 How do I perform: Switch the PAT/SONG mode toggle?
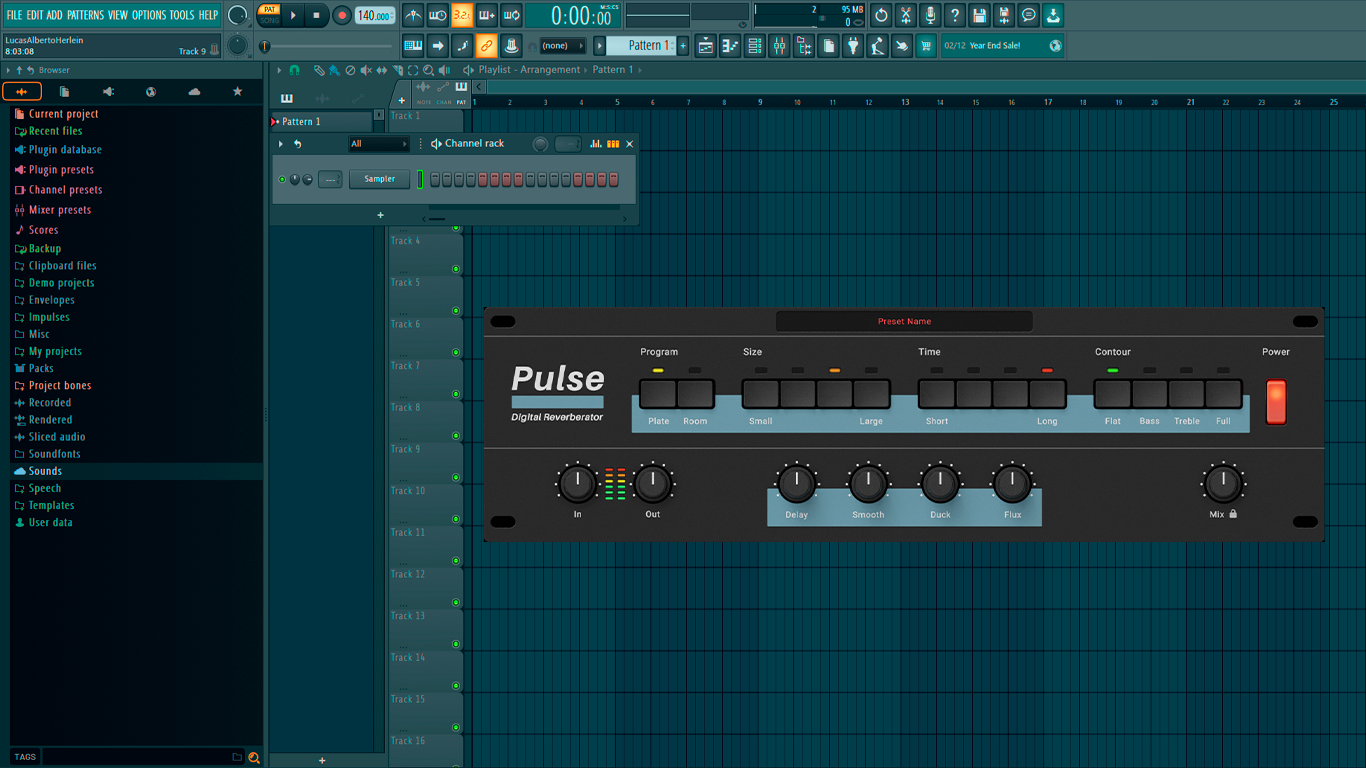pyautogui.click(x=269, y=15)
